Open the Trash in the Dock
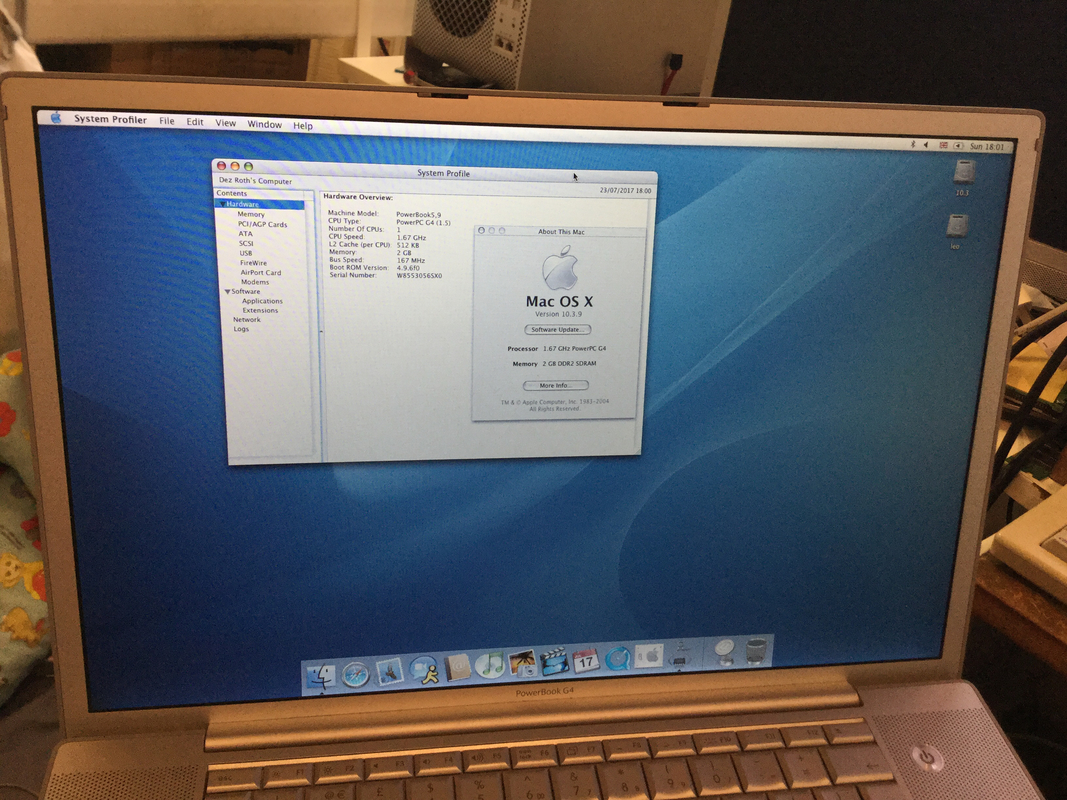Image resolution: width=1067 pixels, height=800 pixels. click(757, 650)
